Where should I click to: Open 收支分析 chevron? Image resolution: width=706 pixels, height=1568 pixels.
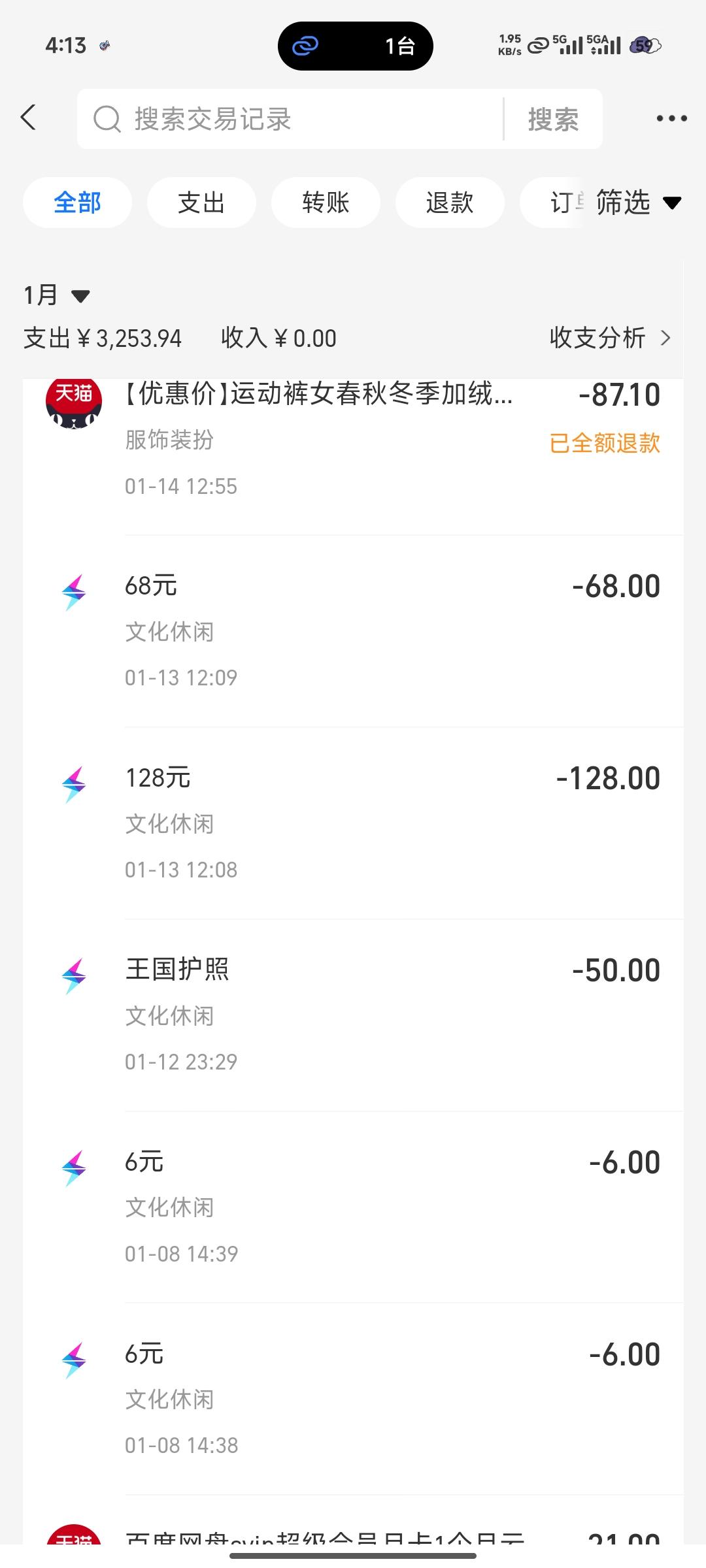tap(665, 338)
